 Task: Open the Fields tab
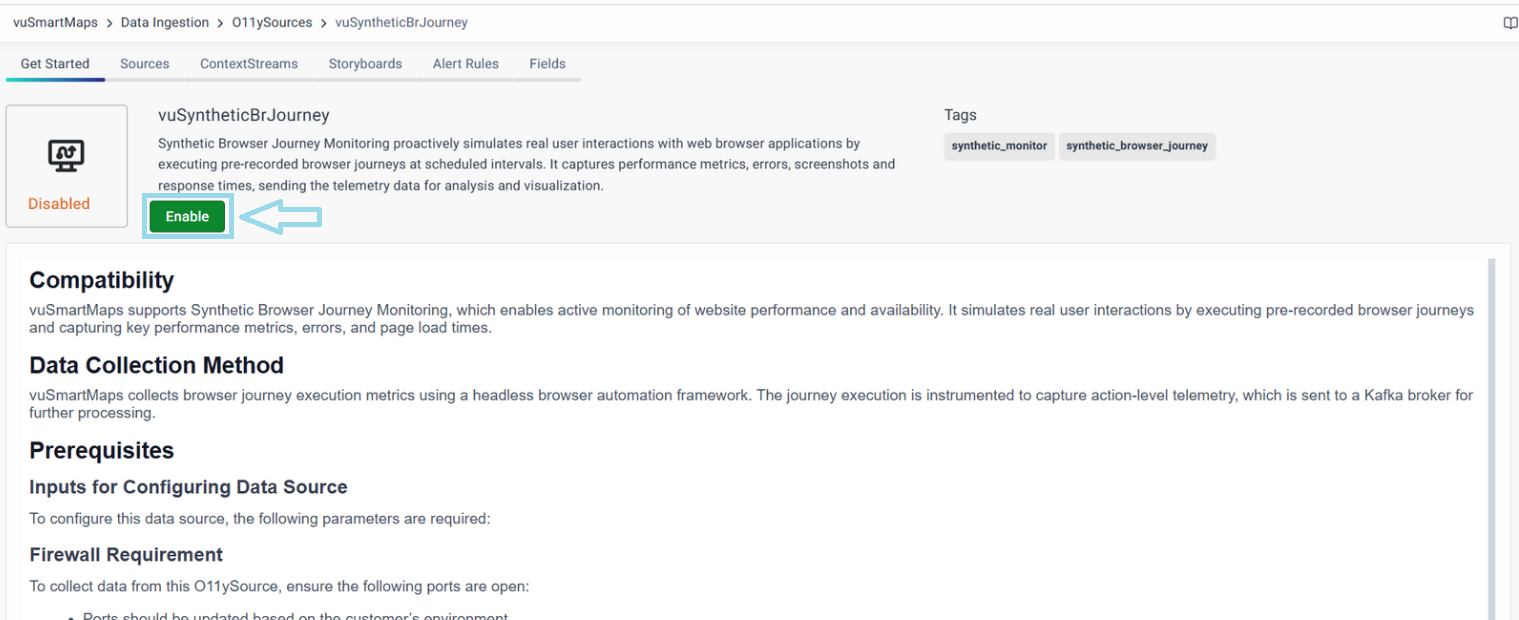coord(547,64)
